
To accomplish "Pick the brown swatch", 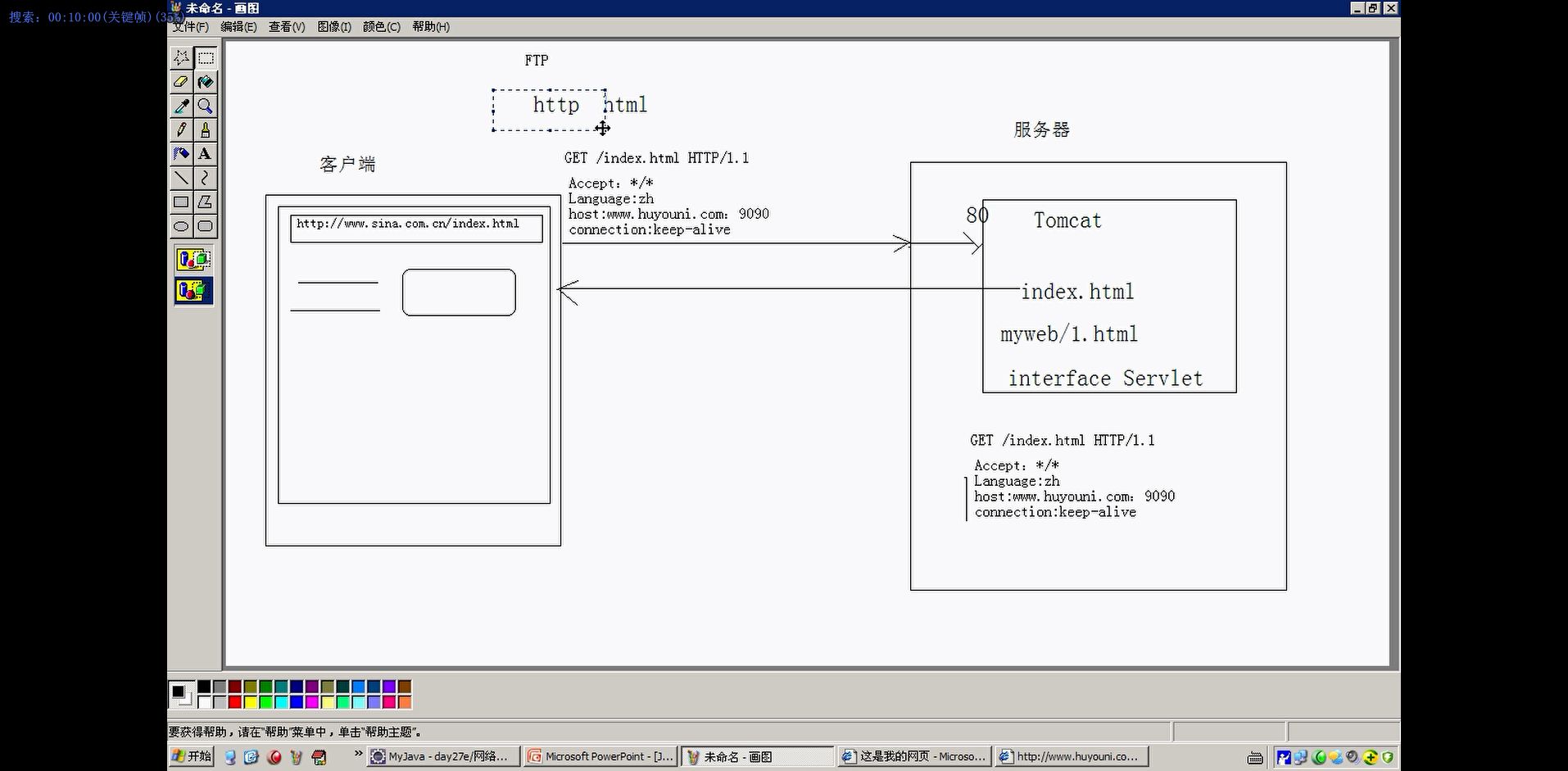I will [x=405, y=687].
